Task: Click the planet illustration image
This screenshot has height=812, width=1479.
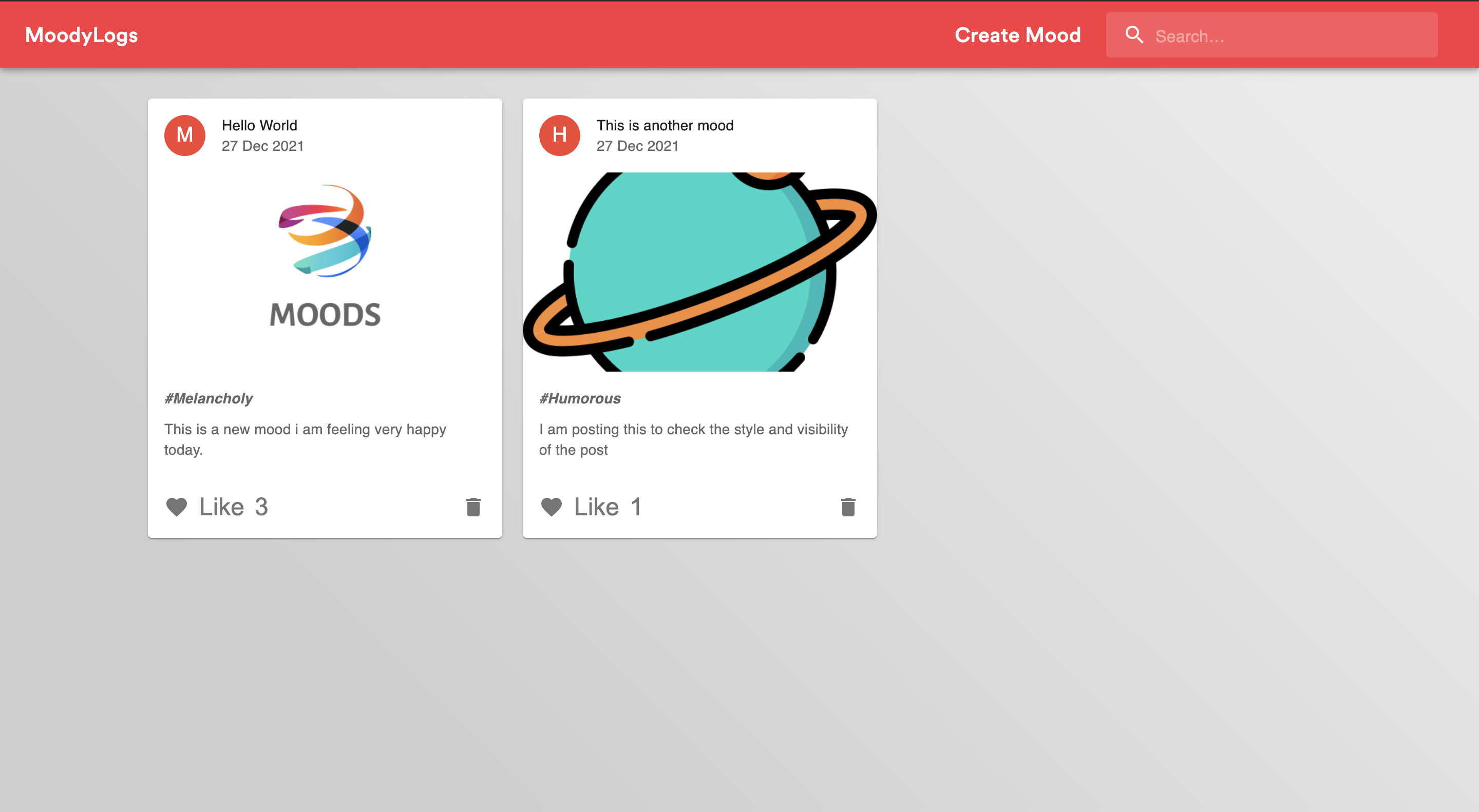Action: tap(699, 271)
